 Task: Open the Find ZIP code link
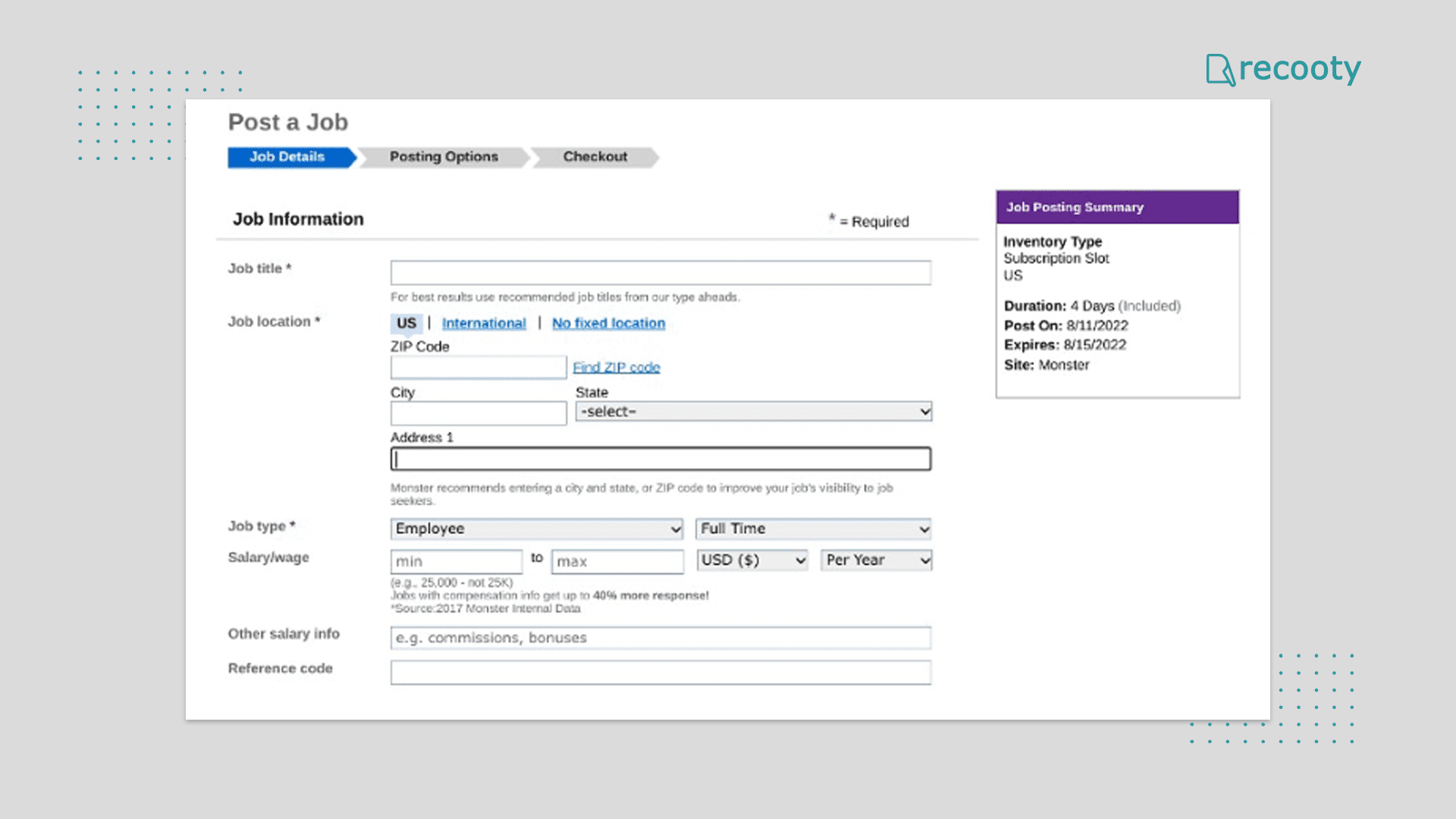(616, 368)
